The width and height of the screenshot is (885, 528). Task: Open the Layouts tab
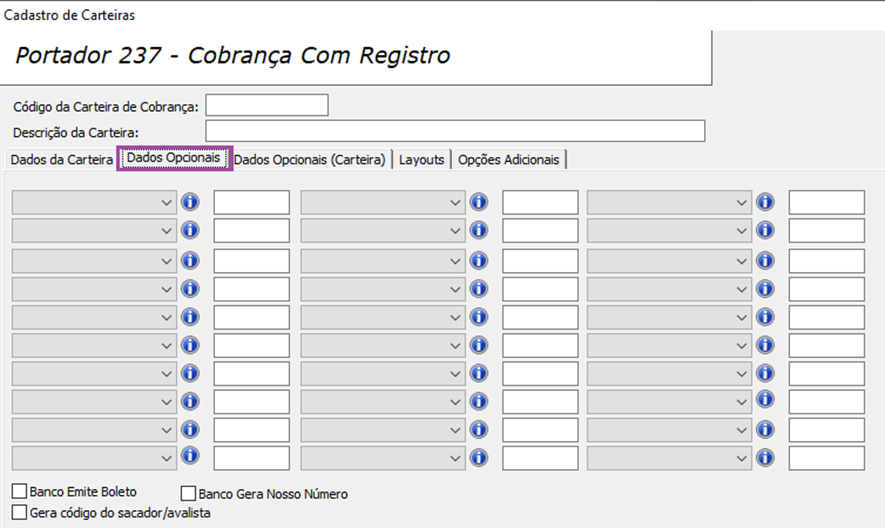(x=422, y=160)
